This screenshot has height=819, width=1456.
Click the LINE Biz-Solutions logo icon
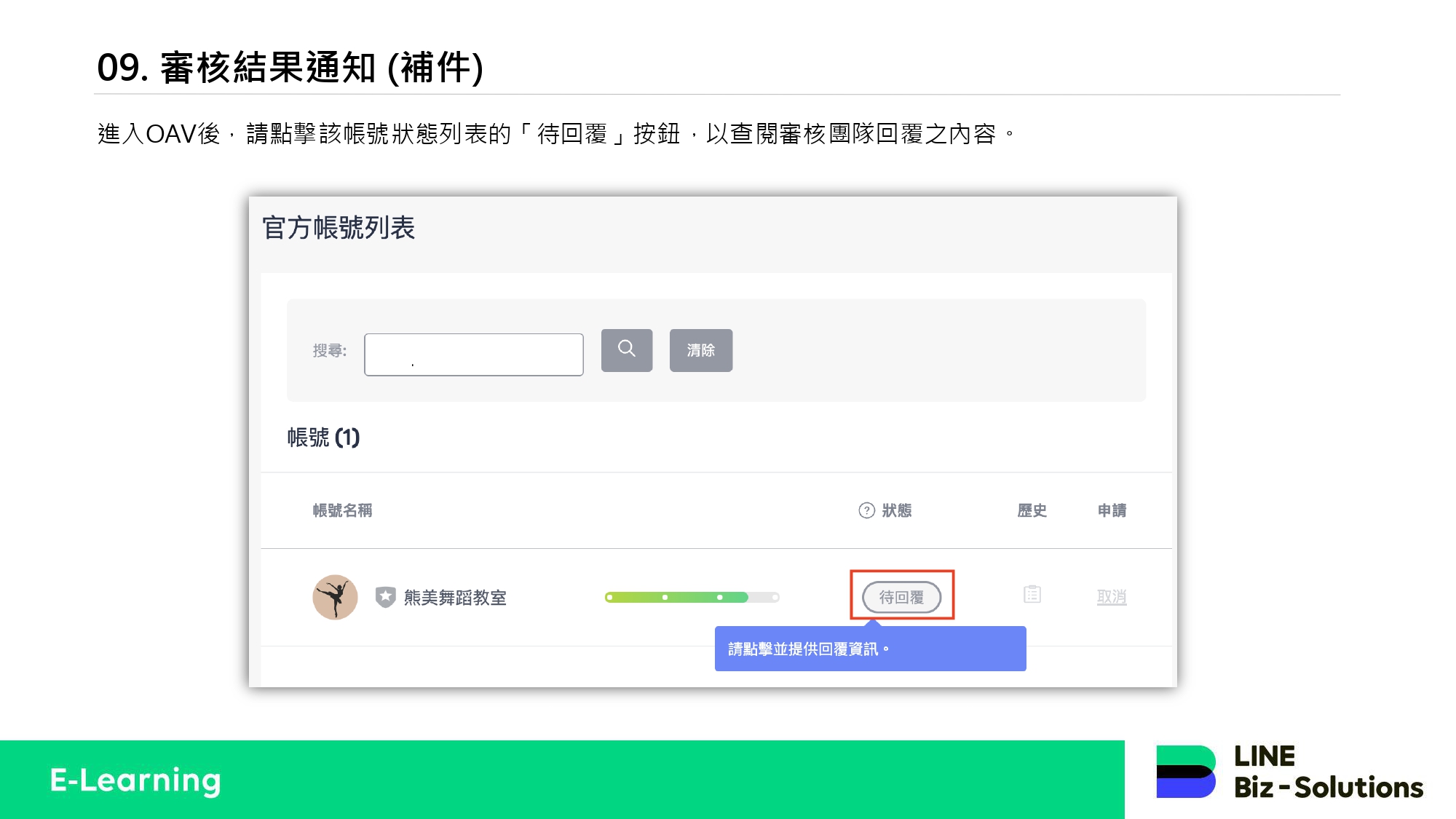(x=1185, y=772)
